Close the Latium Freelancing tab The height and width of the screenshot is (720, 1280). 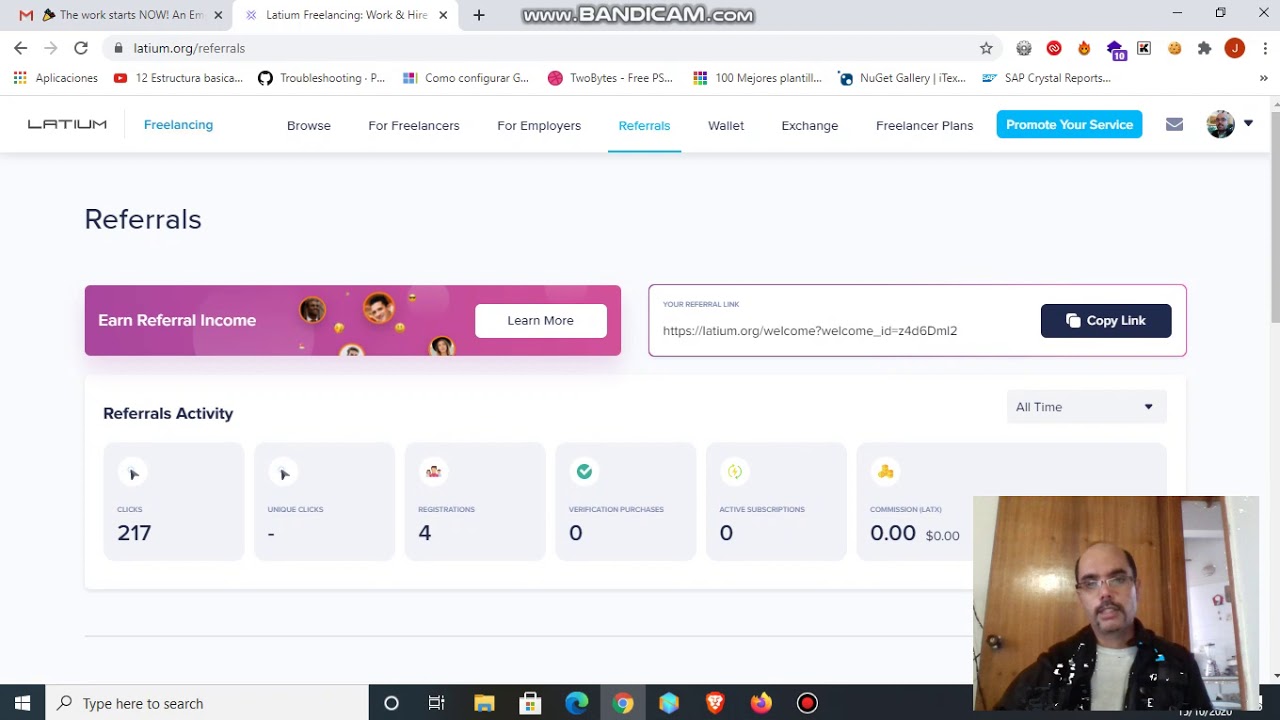point(443,15)
